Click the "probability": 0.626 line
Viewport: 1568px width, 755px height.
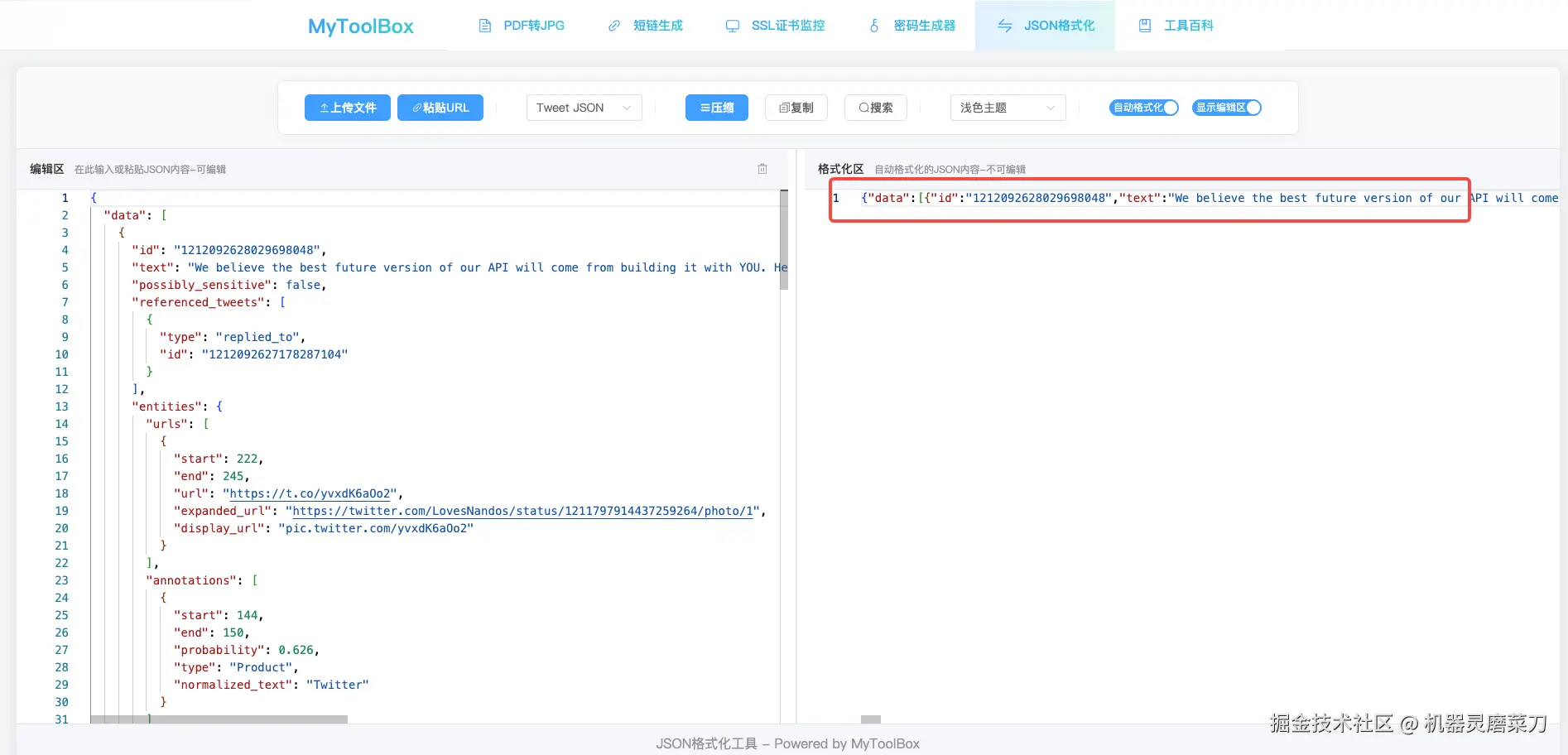247,650
